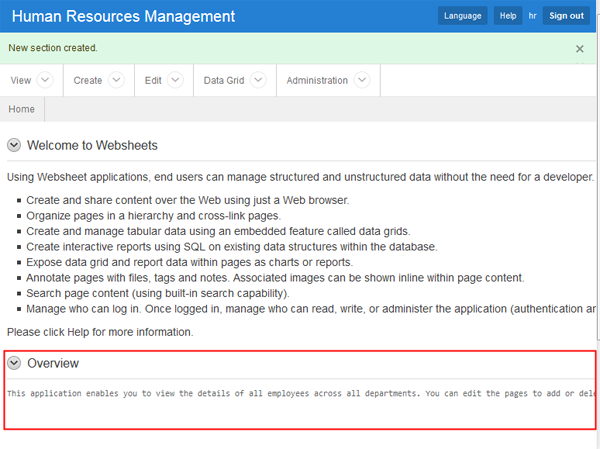Viewport: 600px width, 449px height.
Task: Collapse the Overview section
Action: (14, 363)
